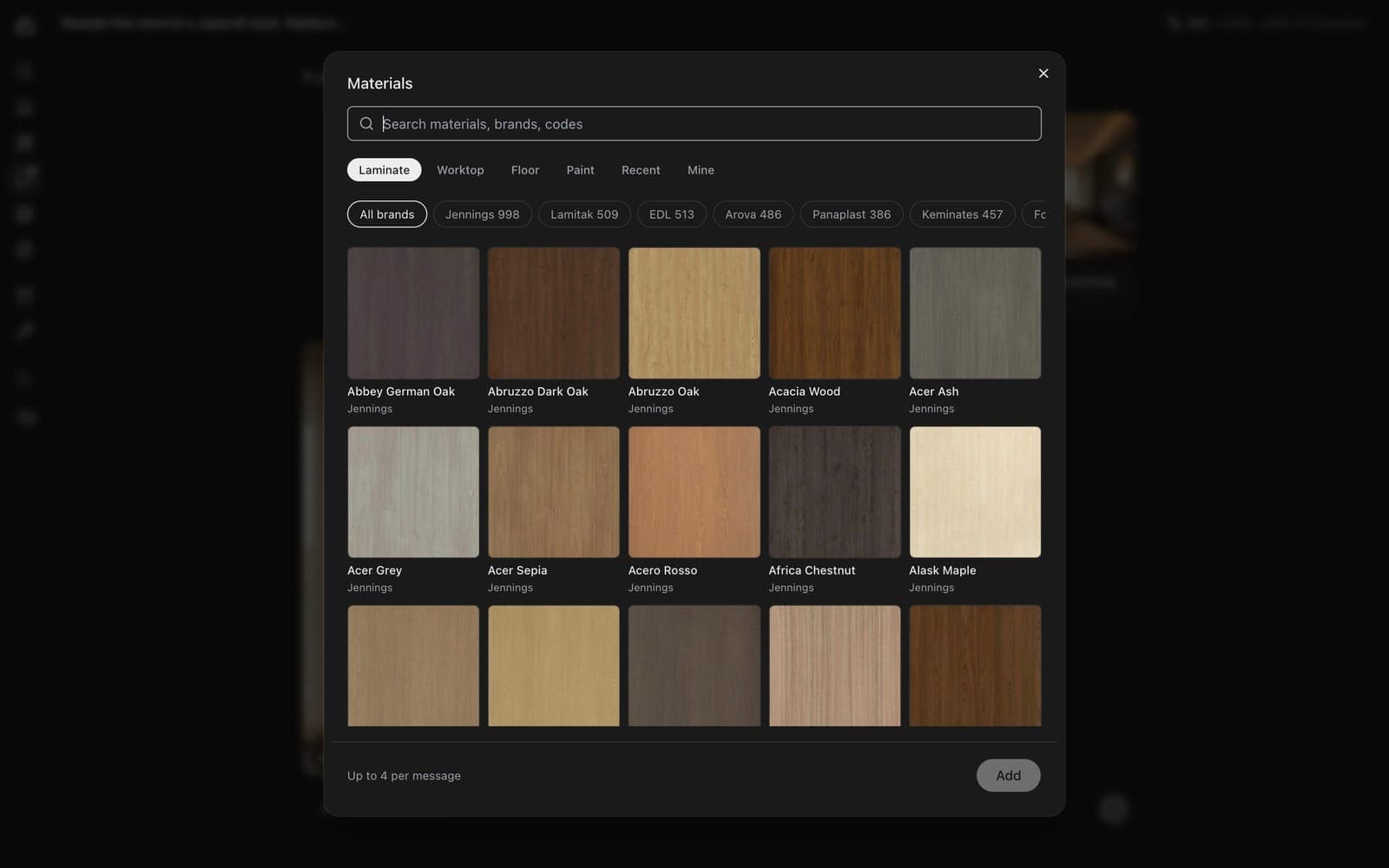Focus the search materials input field
This screenshot has height=868, width=1389.
pos(694,123)
